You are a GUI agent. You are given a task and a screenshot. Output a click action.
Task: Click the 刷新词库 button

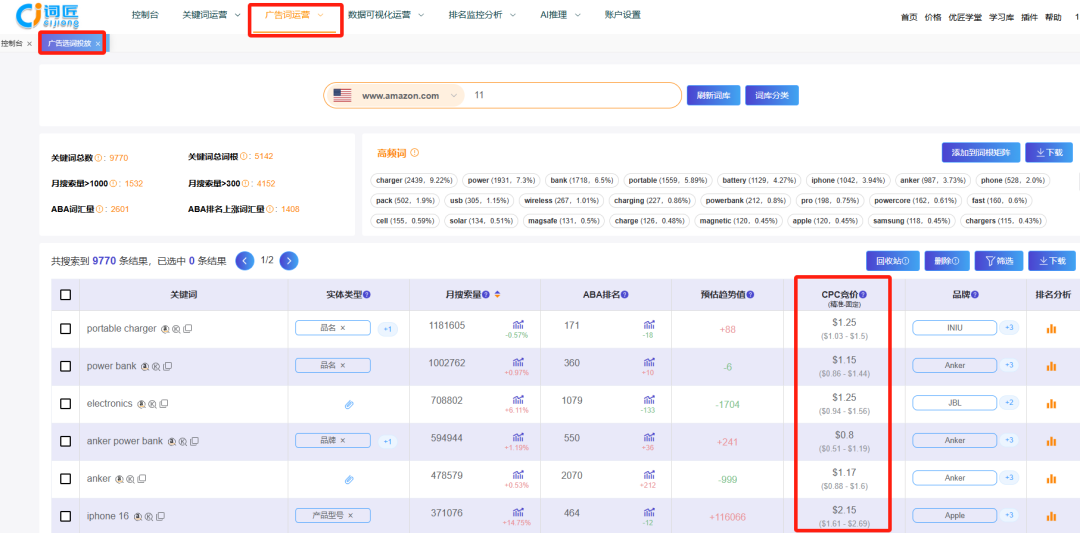click(713, 95)
